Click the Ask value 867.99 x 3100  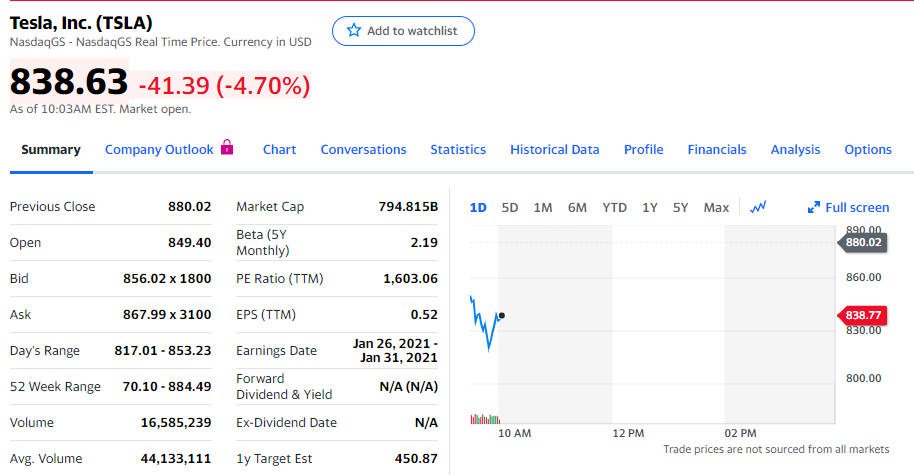pyautogui.click(x=167, y=315)
